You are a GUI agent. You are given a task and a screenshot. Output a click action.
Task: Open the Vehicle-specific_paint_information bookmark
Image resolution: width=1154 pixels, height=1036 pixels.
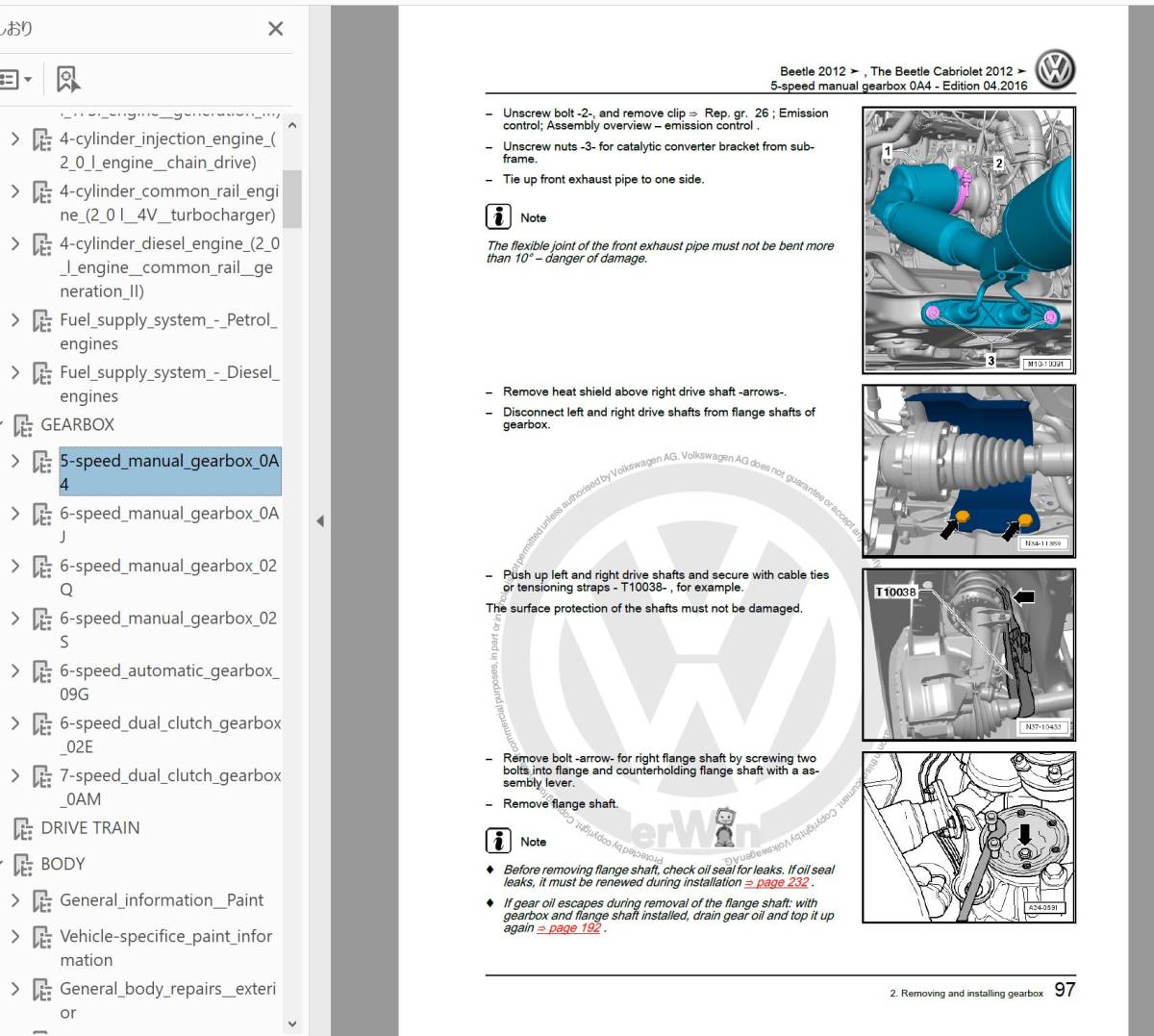(x=166, y=948)
